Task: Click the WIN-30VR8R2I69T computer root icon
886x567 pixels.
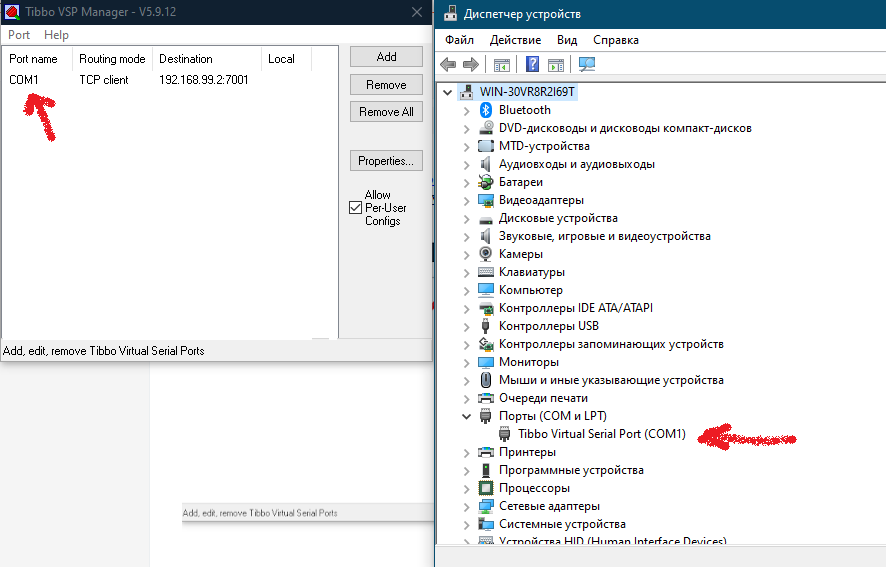Action: (x=467, y=92)
